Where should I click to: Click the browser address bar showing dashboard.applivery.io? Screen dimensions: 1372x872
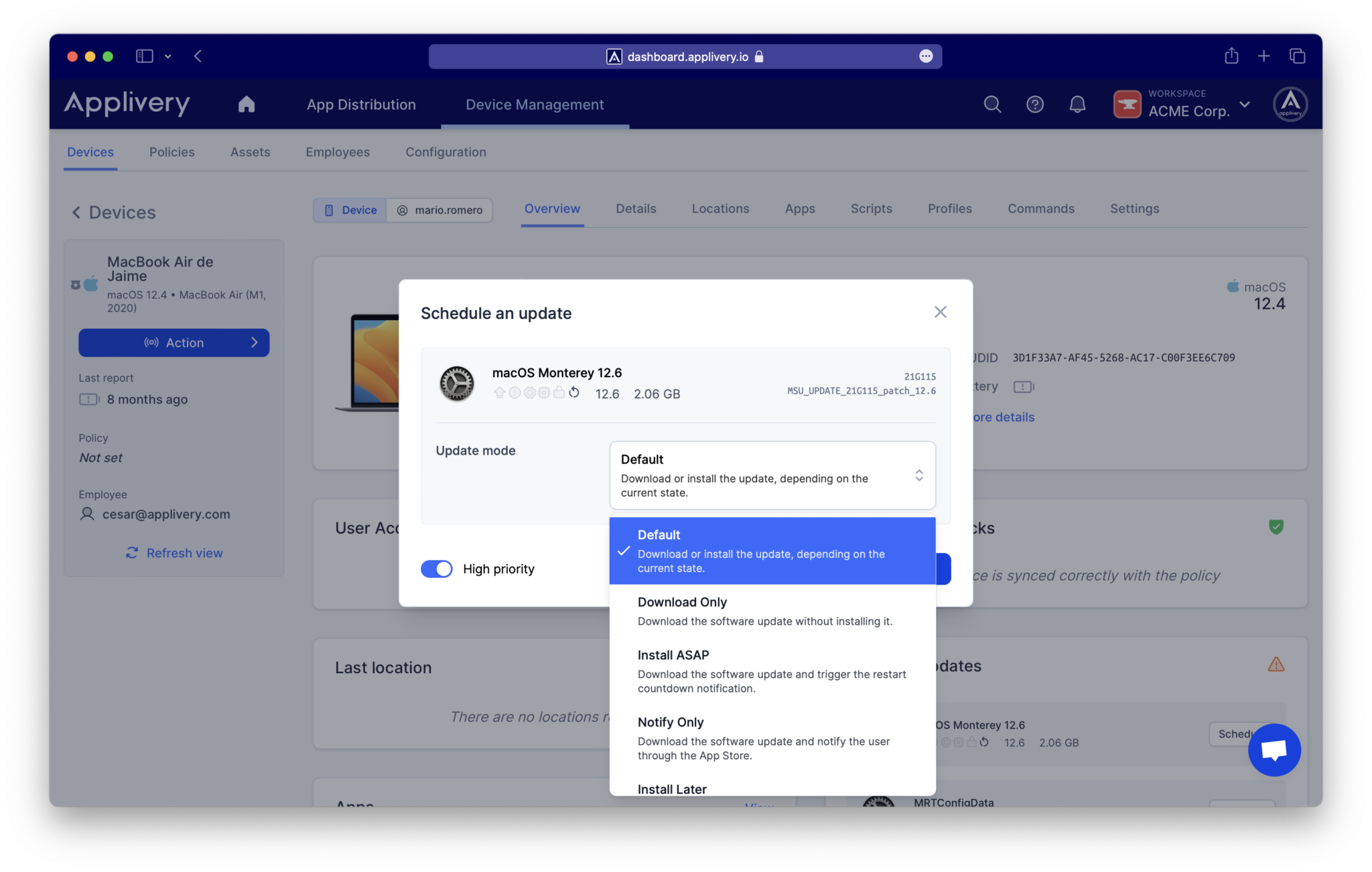(686, 56)
